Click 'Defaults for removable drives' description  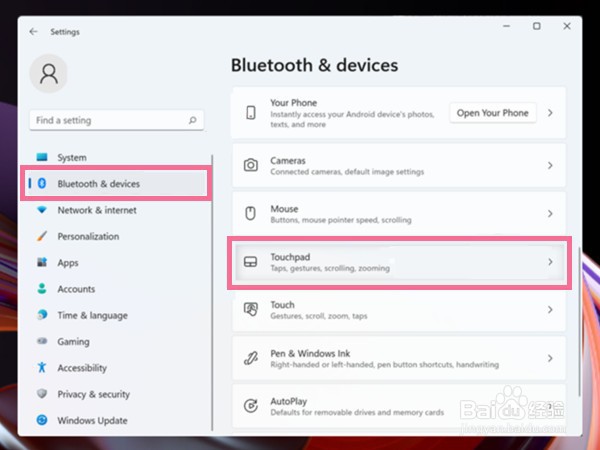[x=357, y=412]
